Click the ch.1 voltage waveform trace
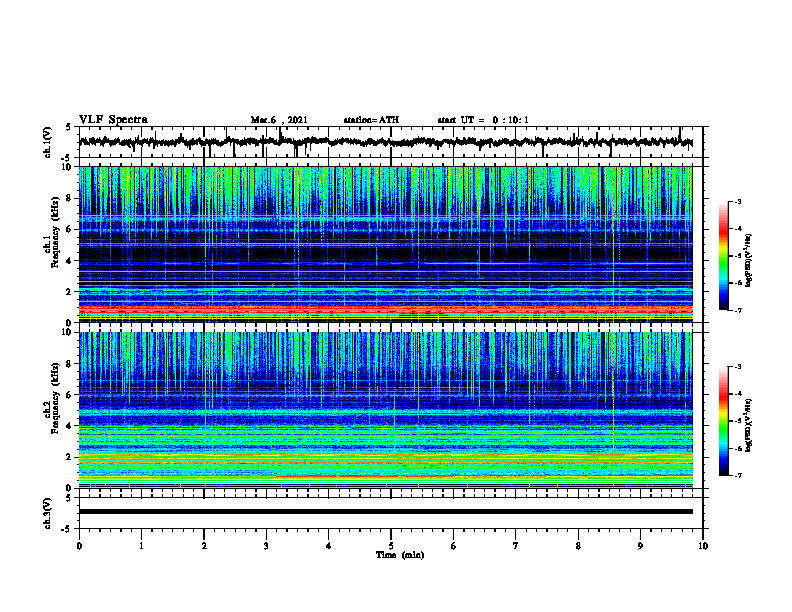 click(385, 142)
